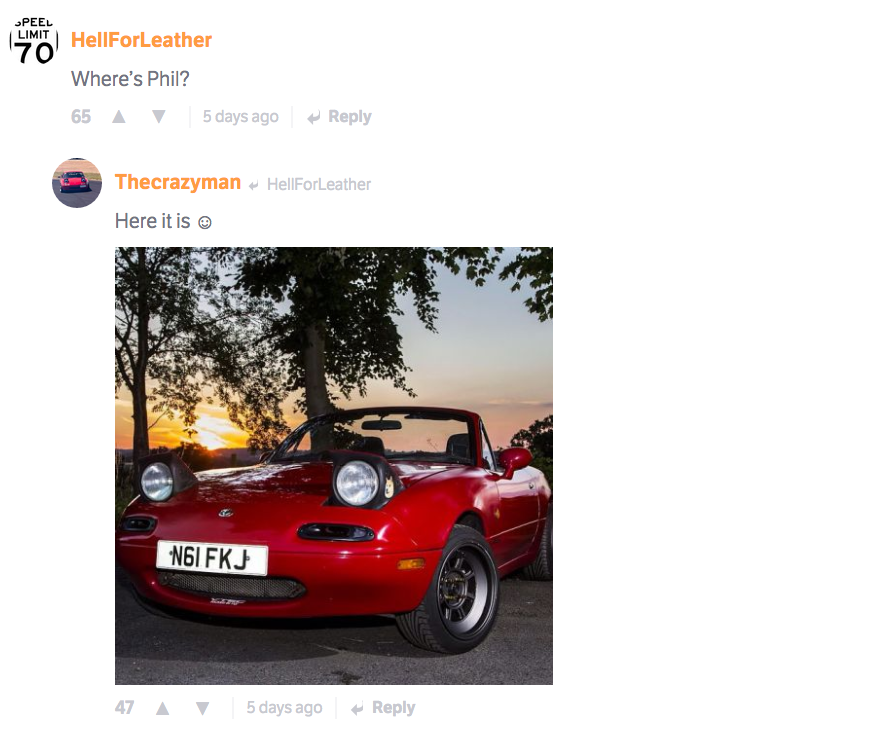This screenshot has height=738, width=892.
Task: Open the red Miata photo
Action: [334, 465]
